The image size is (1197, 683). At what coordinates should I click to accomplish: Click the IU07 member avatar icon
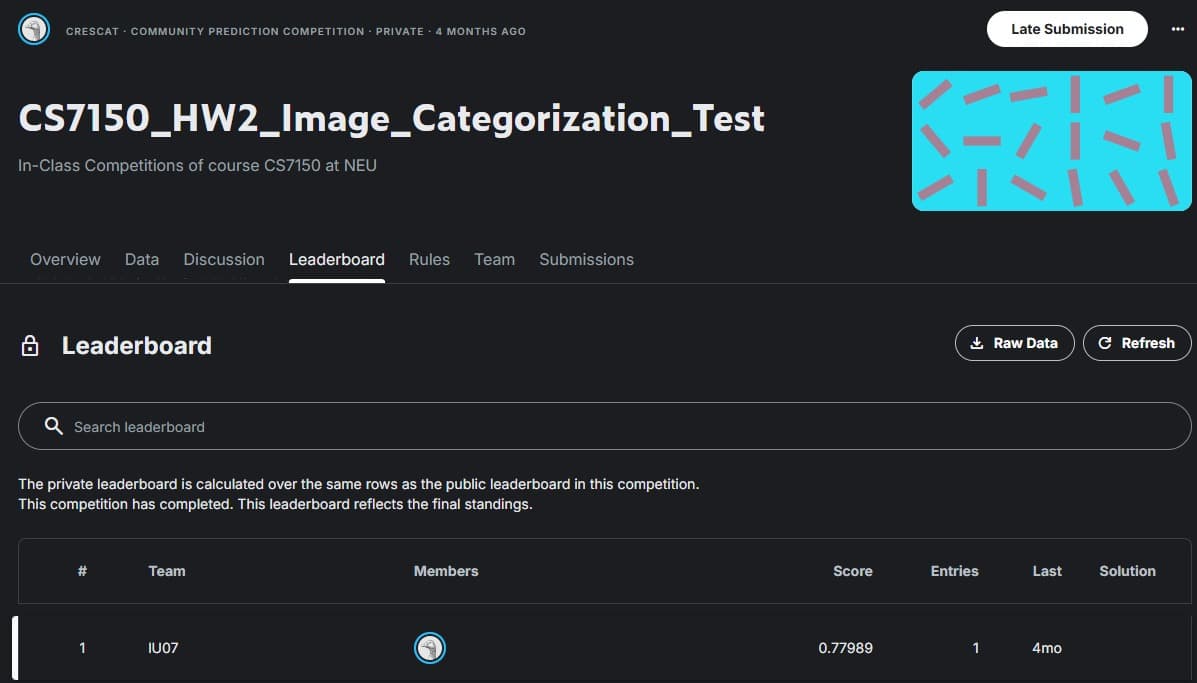point(430,648)
